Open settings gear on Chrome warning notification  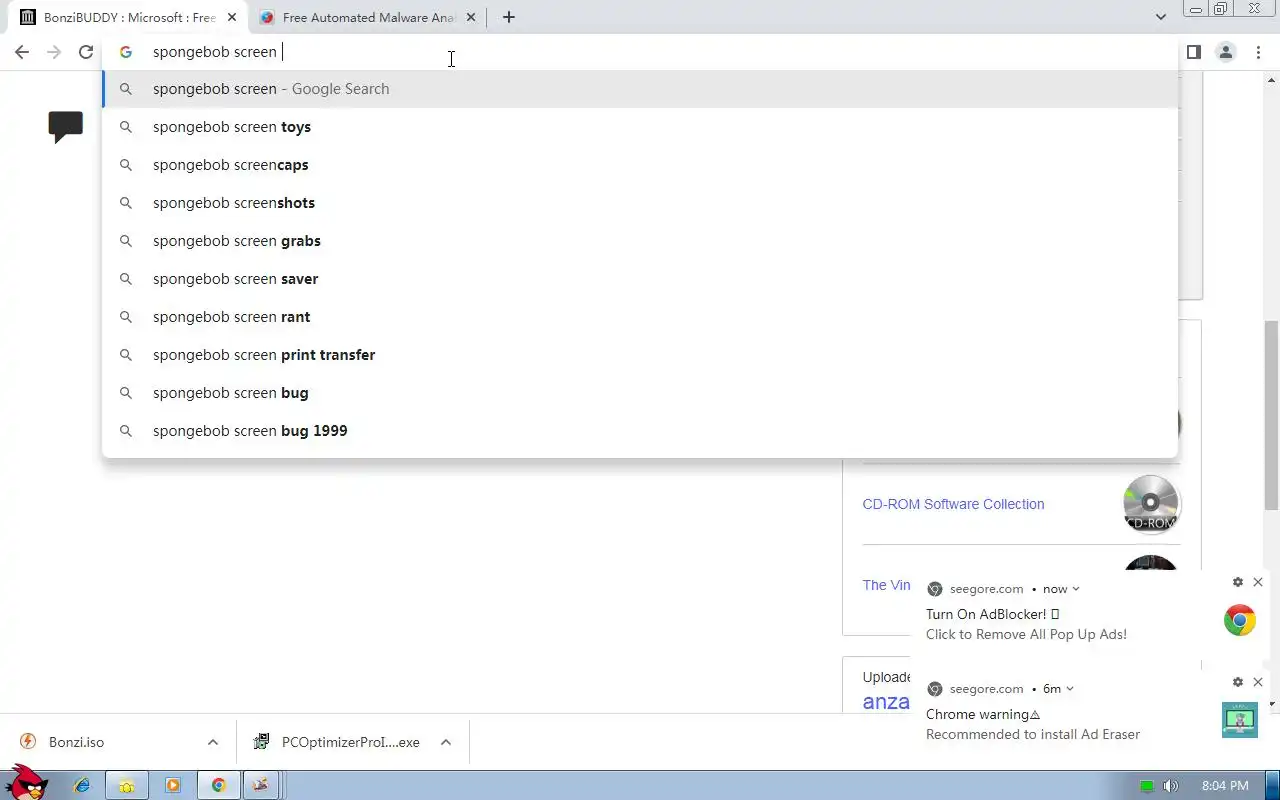tap(1238, 682)
